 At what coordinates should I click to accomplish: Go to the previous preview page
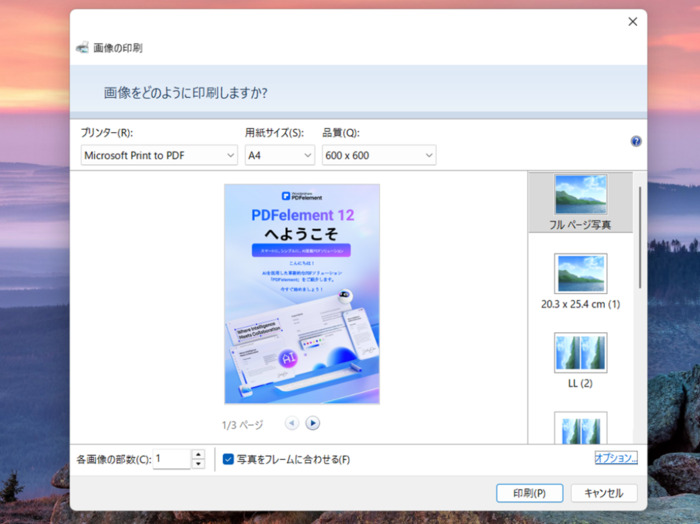click(292, 423)
